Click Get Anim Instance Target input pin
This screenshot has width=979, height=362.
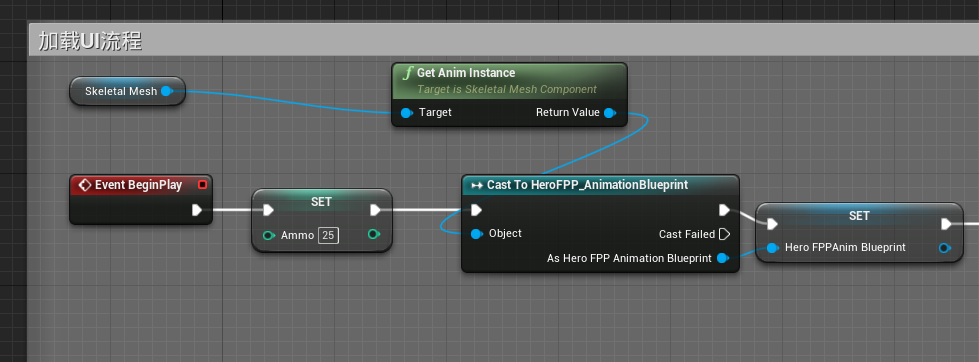pos(406,113)
